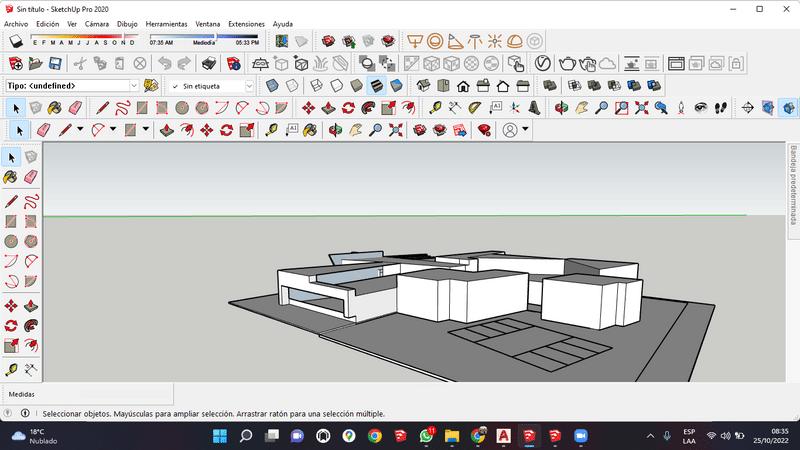Toggle Back Edges style
Image resolution: width=800 pixels, height=450 pixels.
click(x=292, y=86)
